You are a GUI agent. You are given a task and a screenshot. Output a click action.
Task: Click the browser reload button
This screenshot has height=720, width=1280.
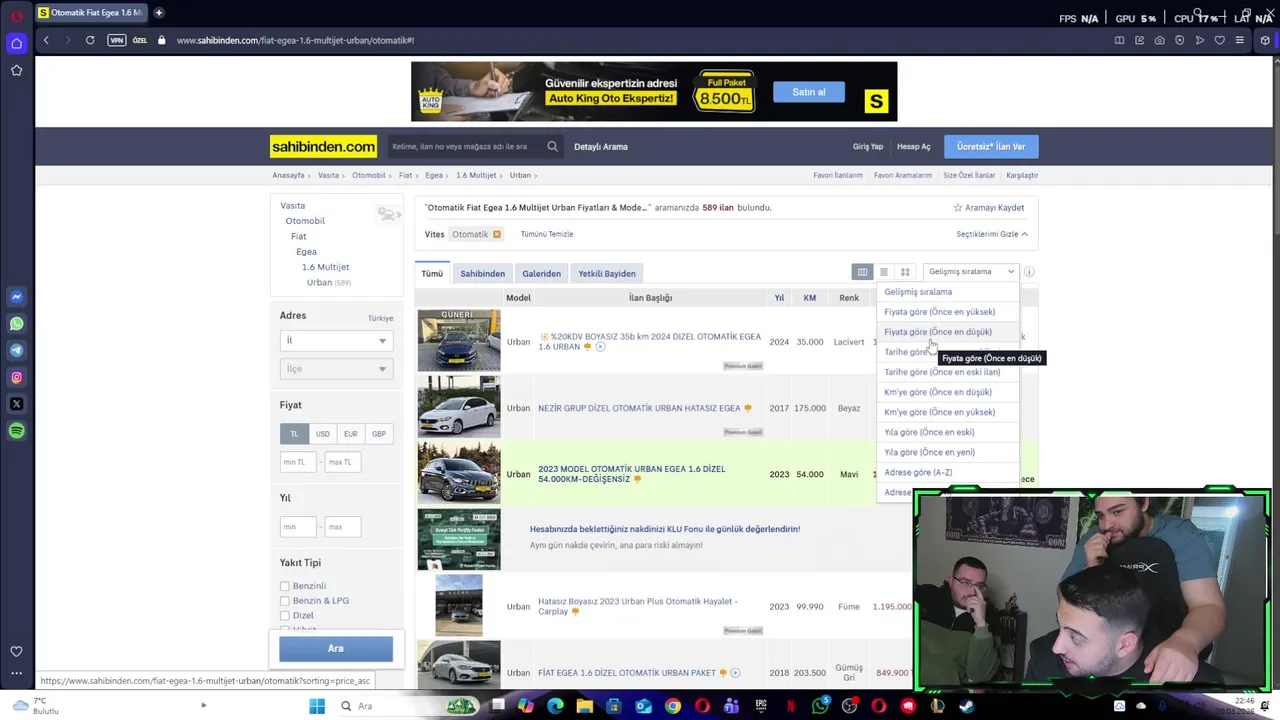pyautogui.click(x=90, y=40)
